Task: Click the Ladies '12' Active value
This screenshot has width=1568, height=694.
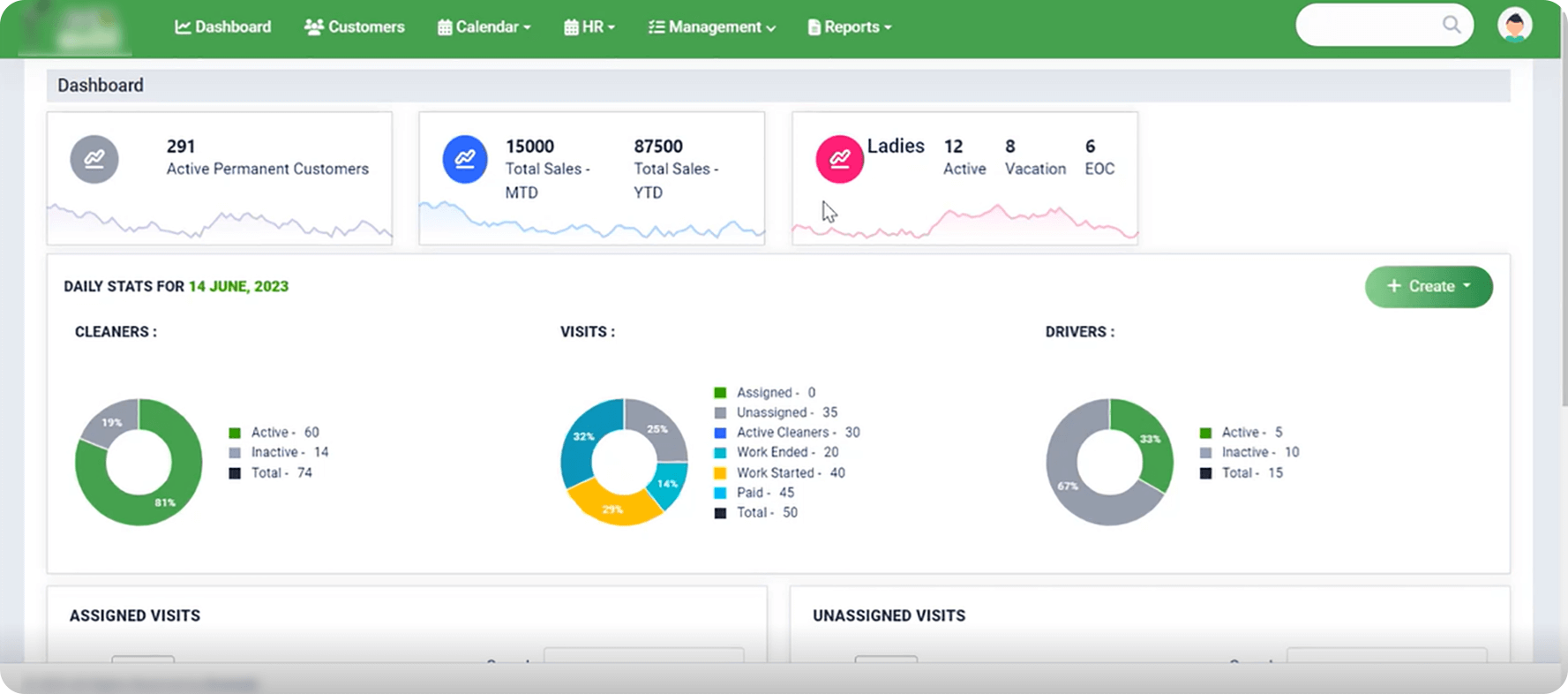Action: tap(953, 147)
